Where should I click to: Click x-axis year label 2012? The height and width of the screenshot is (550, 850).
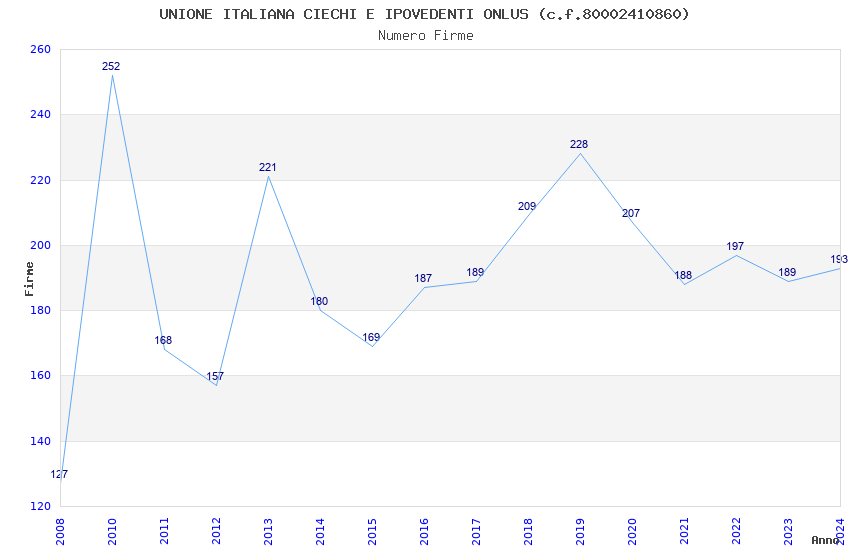(216, 532)
